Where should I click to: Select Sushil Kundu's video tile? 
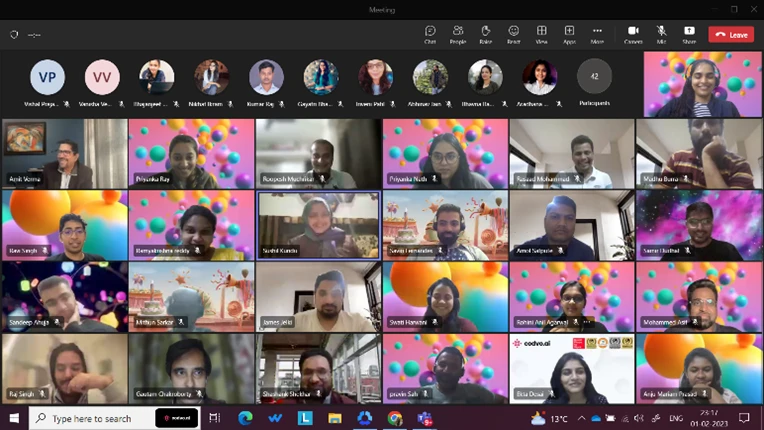click(319, 225)
